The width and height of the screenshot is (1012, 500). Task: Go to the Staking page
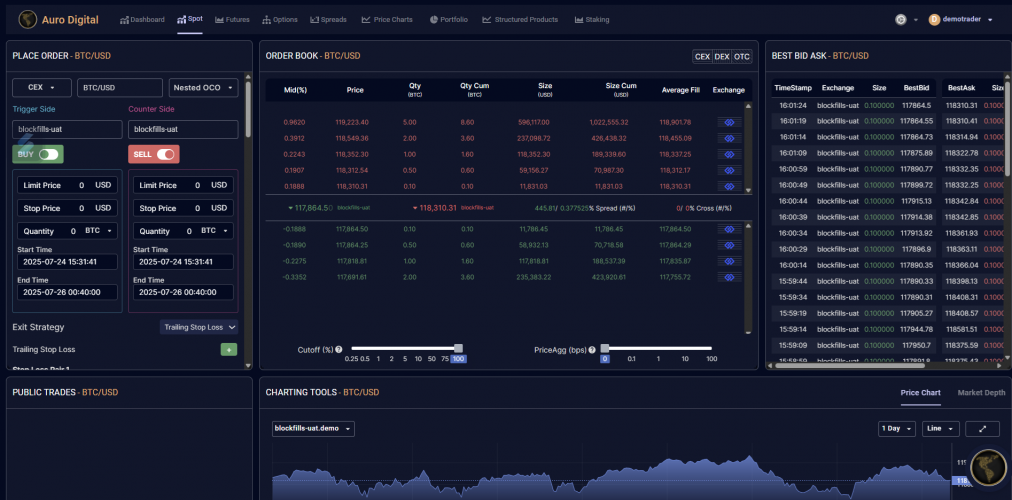(592, 20)
